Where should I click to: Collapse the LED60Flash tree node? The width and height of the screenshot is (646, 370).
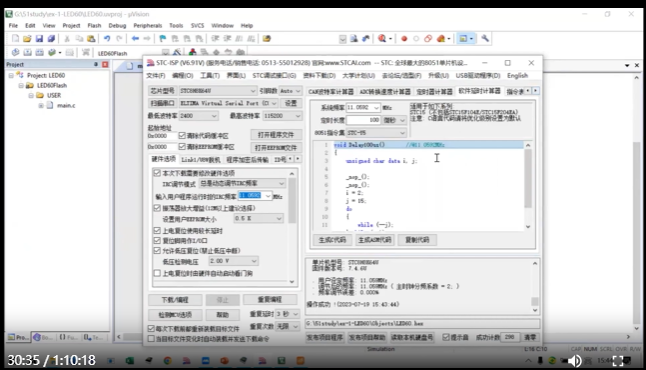(x=21, y=86)
